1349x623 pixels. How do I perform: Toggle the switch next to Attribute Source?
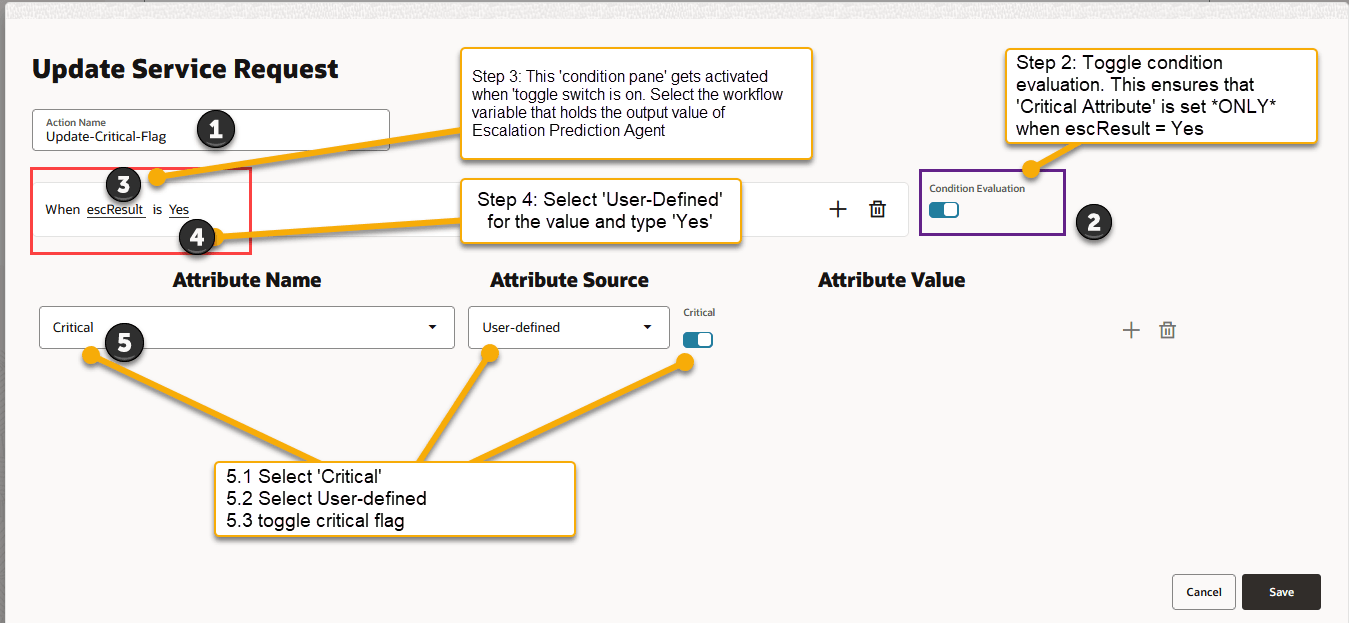tap(698, 339)
